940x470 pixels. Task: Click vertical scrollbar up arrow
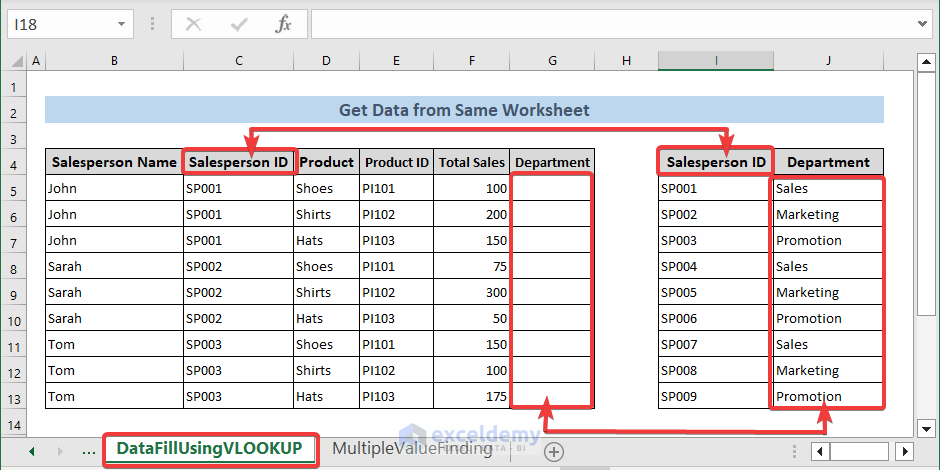click(926, 61)
